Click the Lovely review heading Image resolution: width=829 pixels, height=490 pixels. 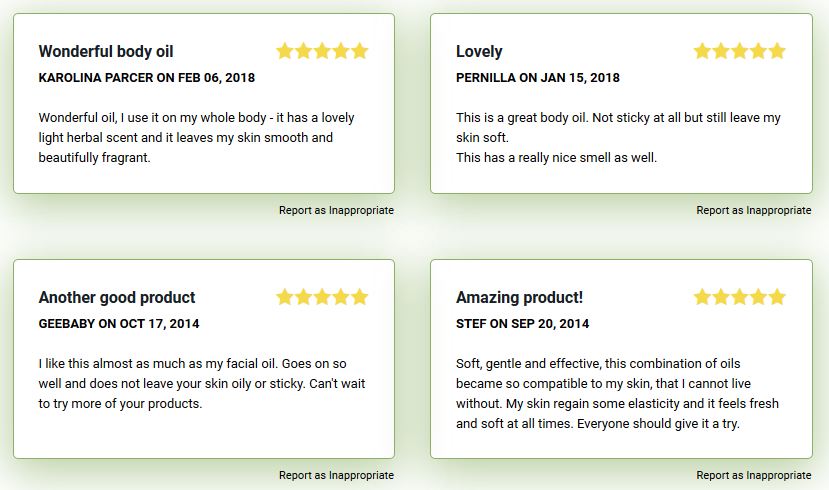tap(479, 51)
